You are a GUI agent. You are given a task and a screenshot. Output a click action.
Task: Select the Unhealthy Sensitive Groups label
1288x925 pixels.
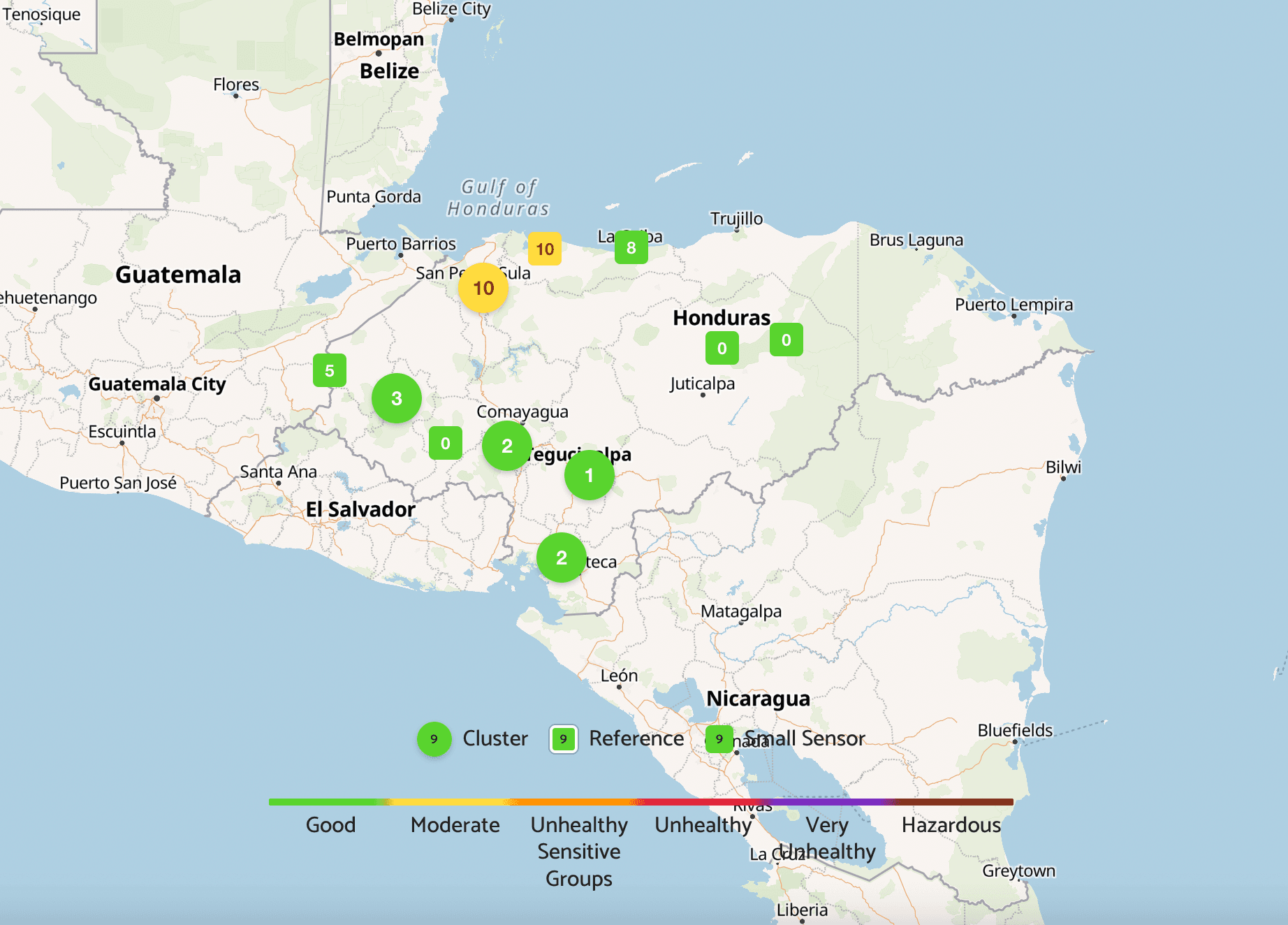579,851
